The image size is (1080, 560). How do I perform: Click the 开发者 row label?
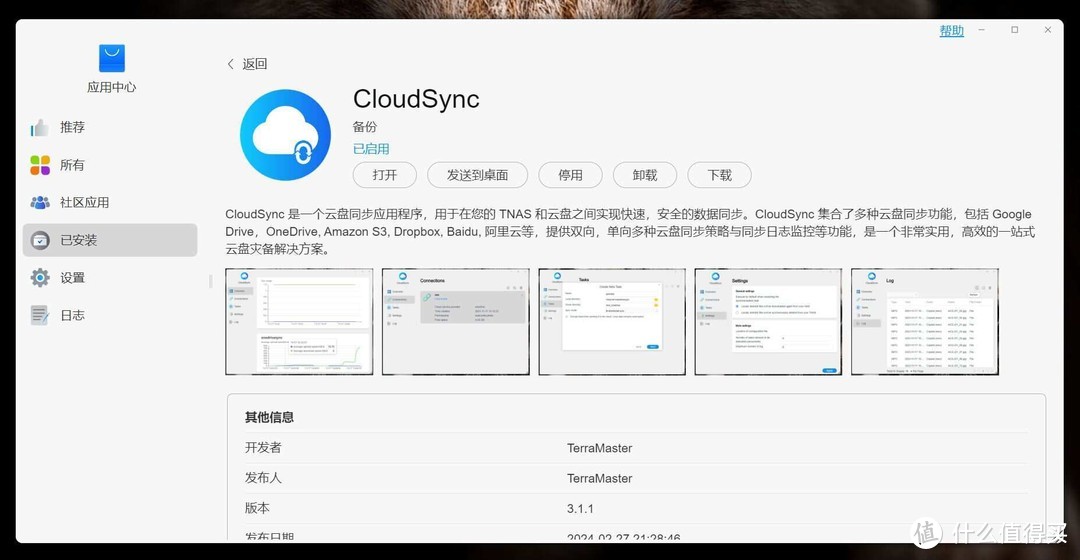click(x=263, y=448)
